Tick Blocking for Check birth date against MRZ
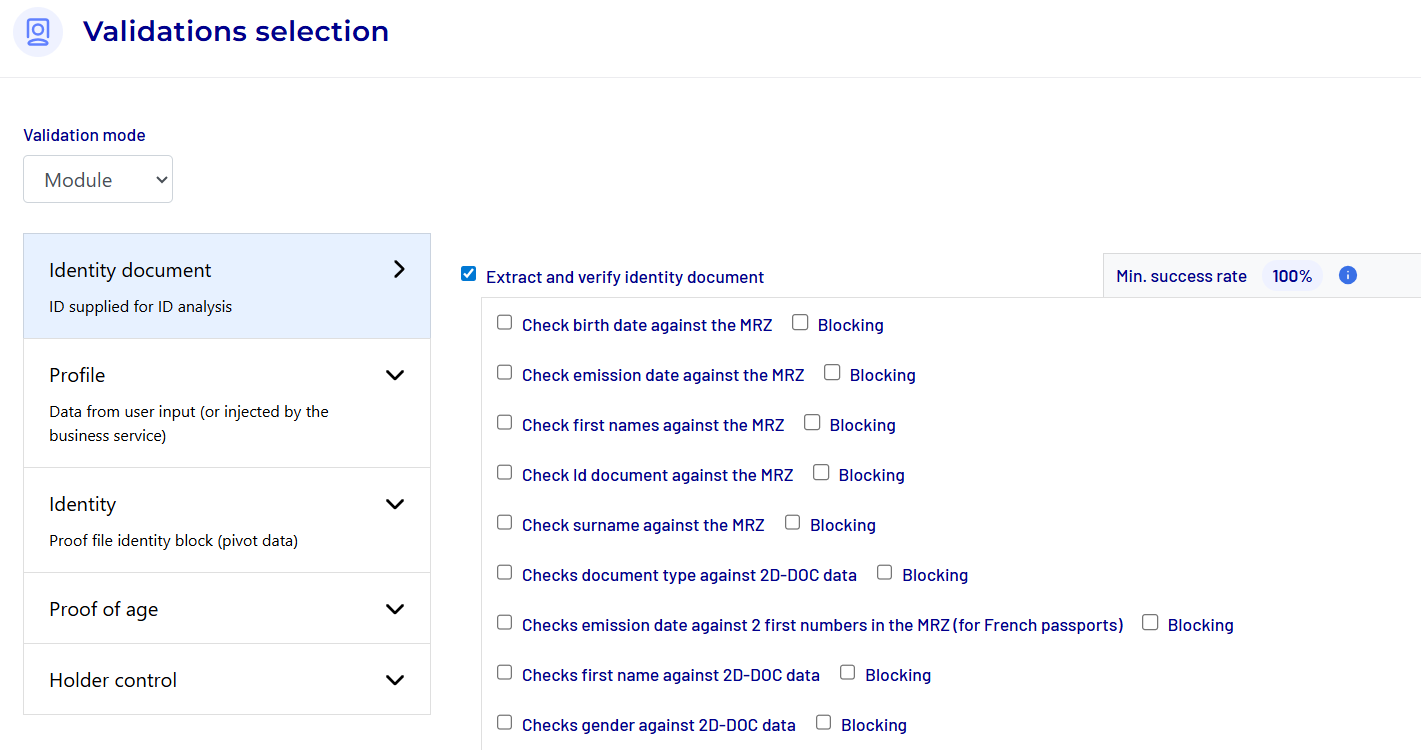 [x=800, y=322]
